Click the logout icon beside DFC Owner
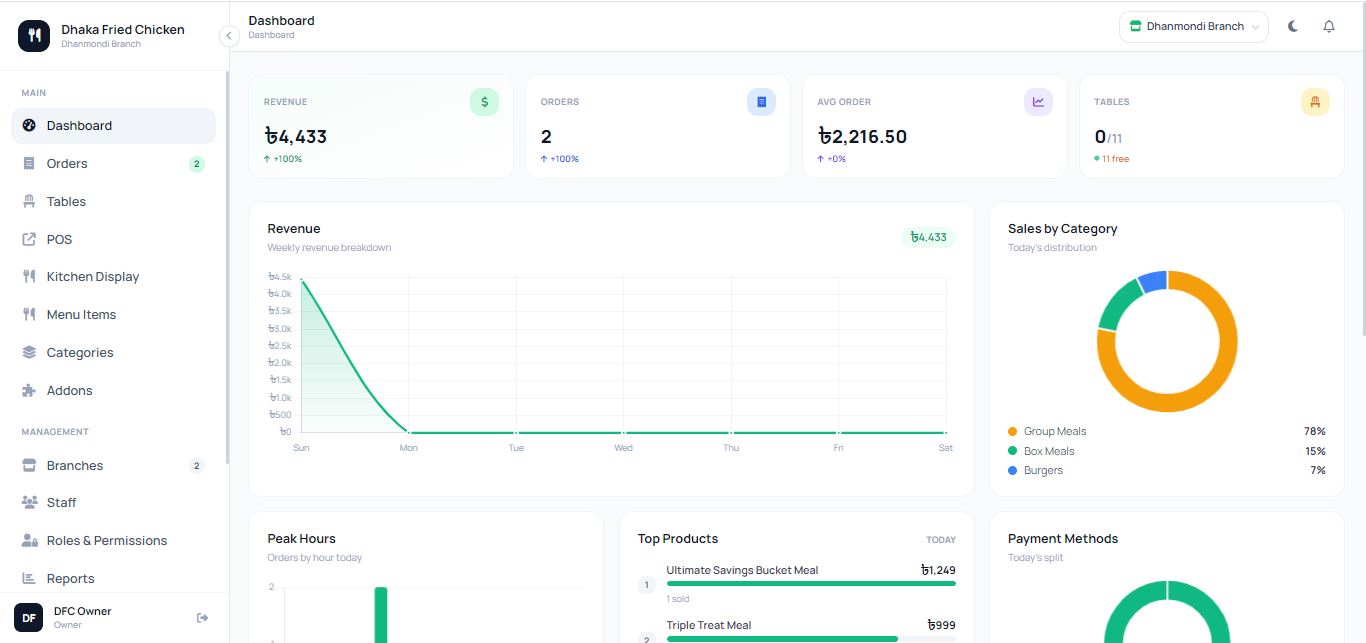Image resolution: width=1366 pixels, height=643 pixels. coord(203,618)
